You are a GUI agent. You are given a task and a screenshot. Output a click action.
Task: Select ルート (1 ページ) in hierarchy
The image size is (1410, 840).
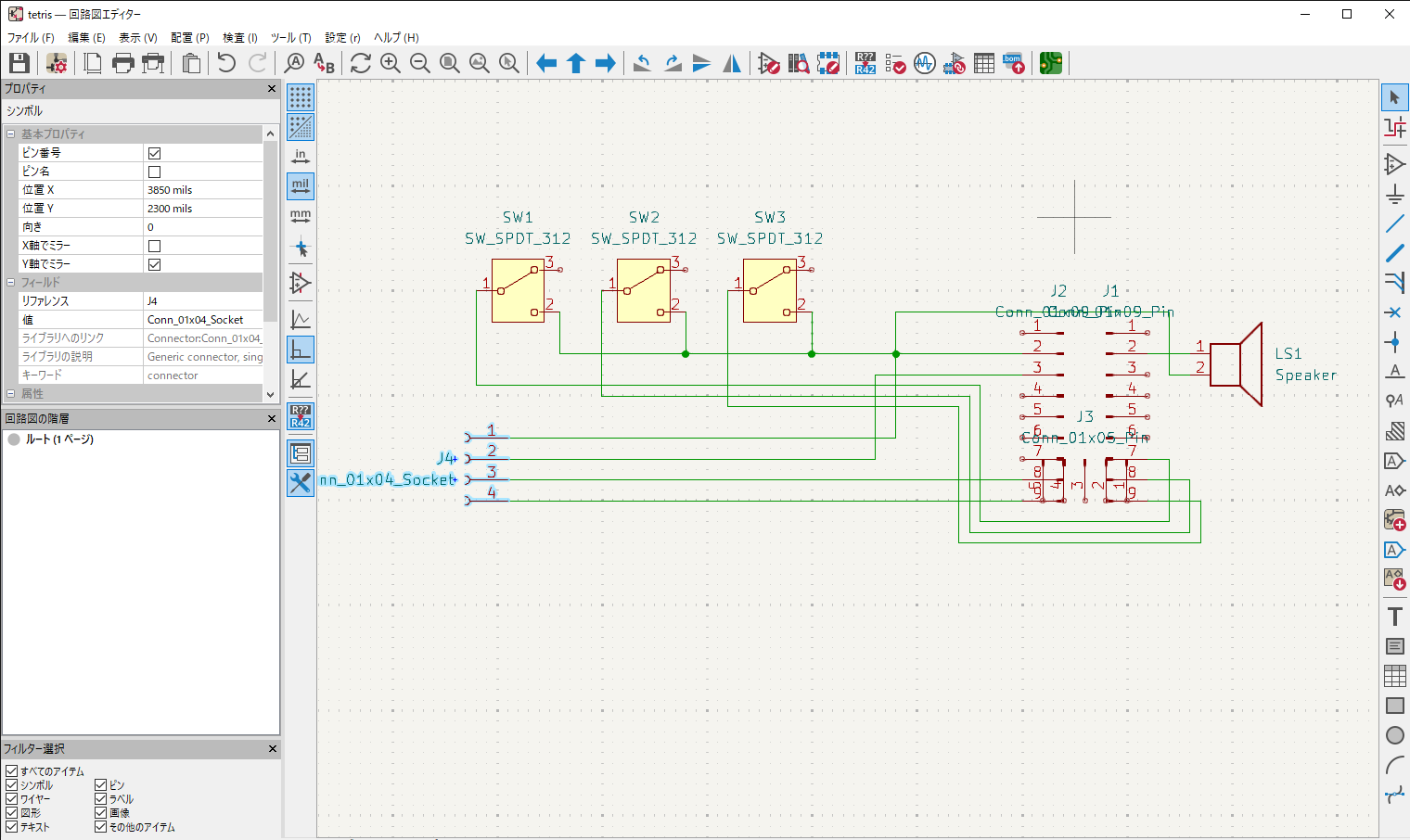coord(59,439)
